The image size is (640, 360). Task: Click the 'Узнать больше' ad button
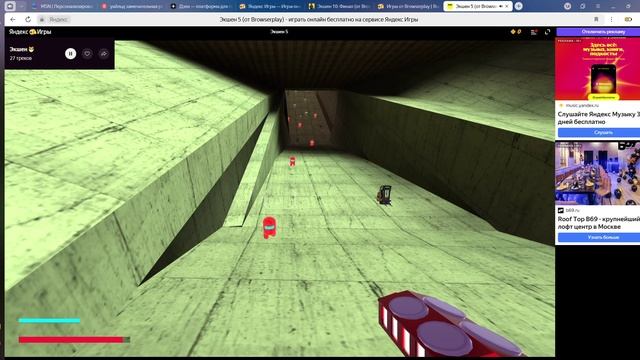(x=599, y=237)
